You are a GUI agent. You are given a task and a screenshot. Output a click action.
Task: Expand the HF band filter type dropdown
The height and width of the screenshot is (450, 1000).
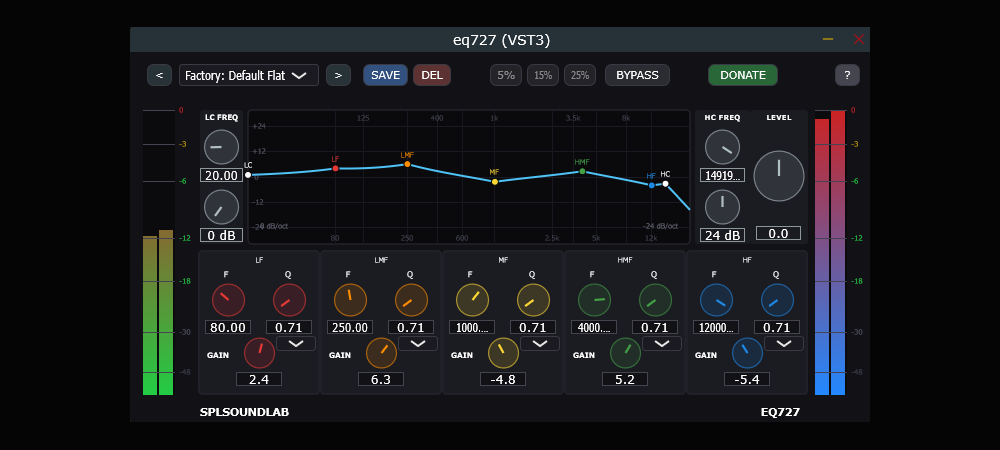coord(784,344)
